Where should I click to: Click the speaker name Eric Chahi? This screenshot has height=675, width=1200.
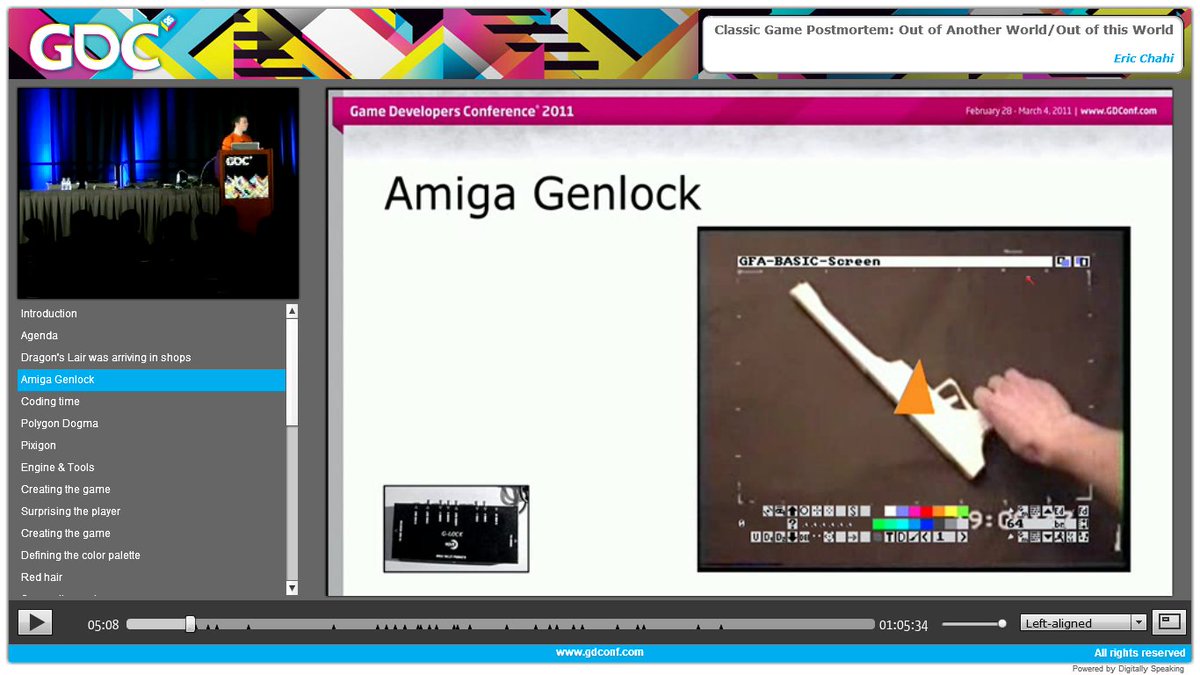1143,59
